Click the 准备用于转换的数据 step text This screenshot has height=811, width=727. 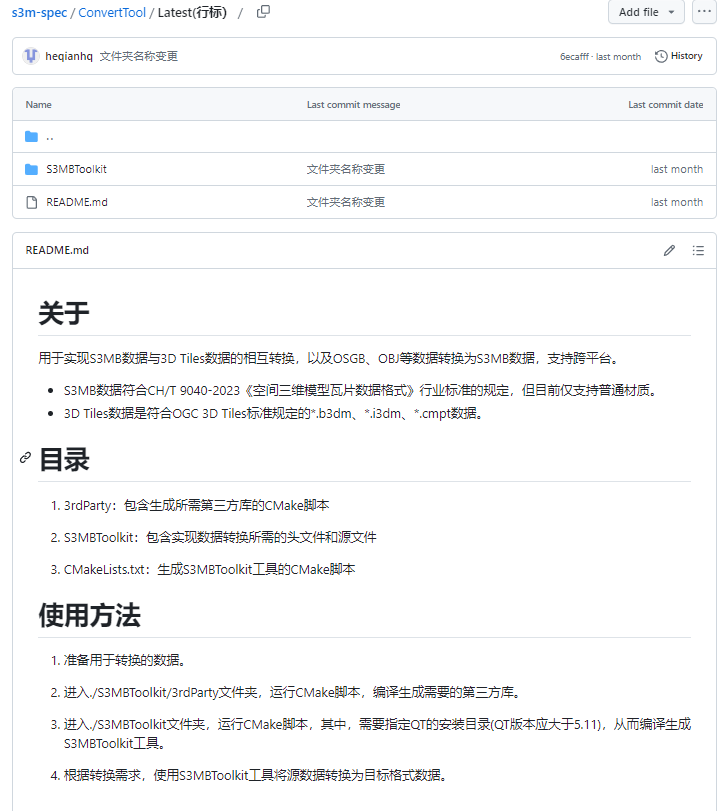pyautogui.click(x=124, y=660)
